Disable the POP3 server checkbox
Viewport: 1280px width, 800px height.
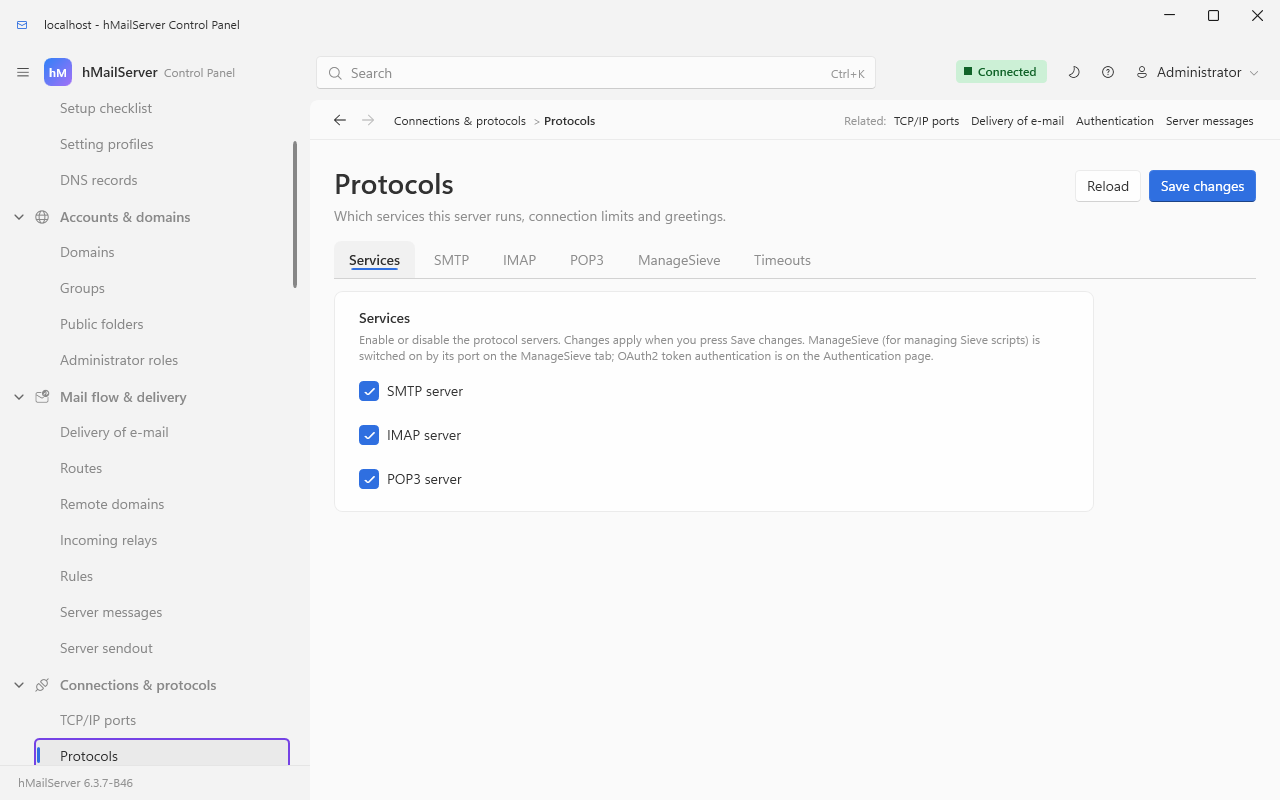369,479
